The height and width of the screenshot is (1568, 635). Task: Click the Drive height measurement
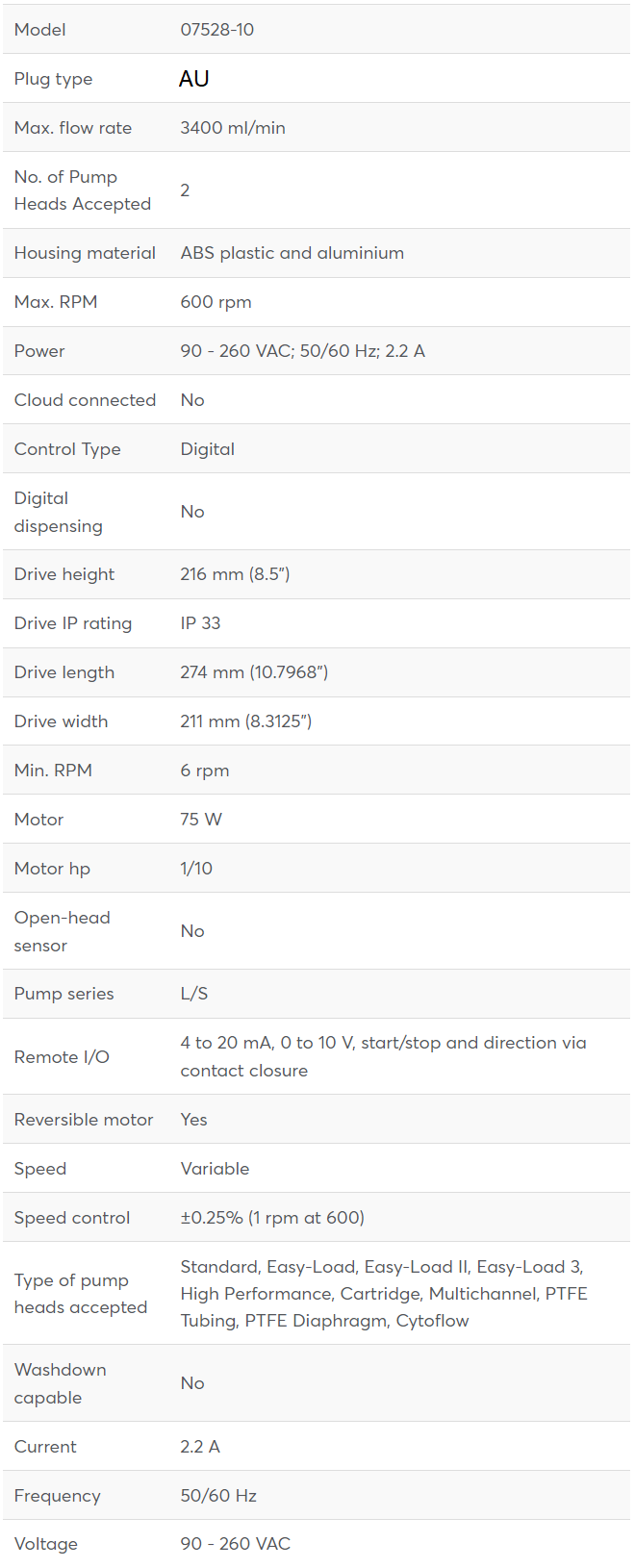pos(235,574)
